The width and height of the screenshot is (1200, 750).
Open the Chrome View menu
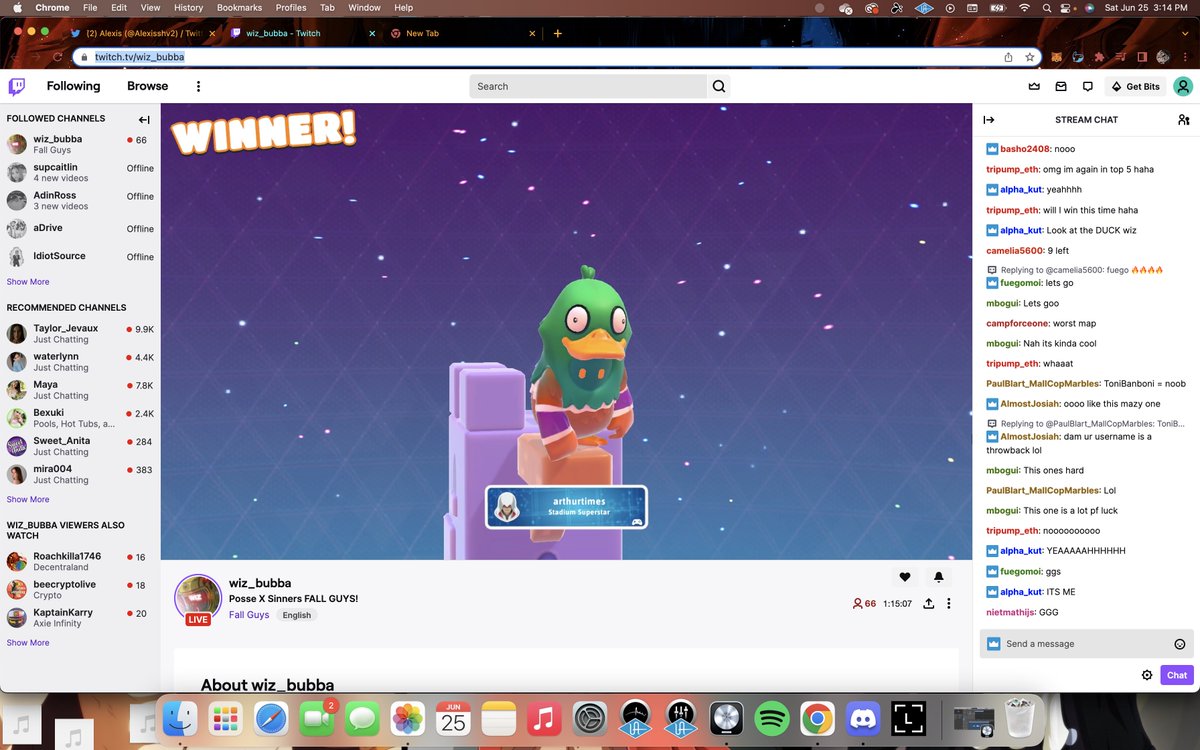tap(150, 7)
